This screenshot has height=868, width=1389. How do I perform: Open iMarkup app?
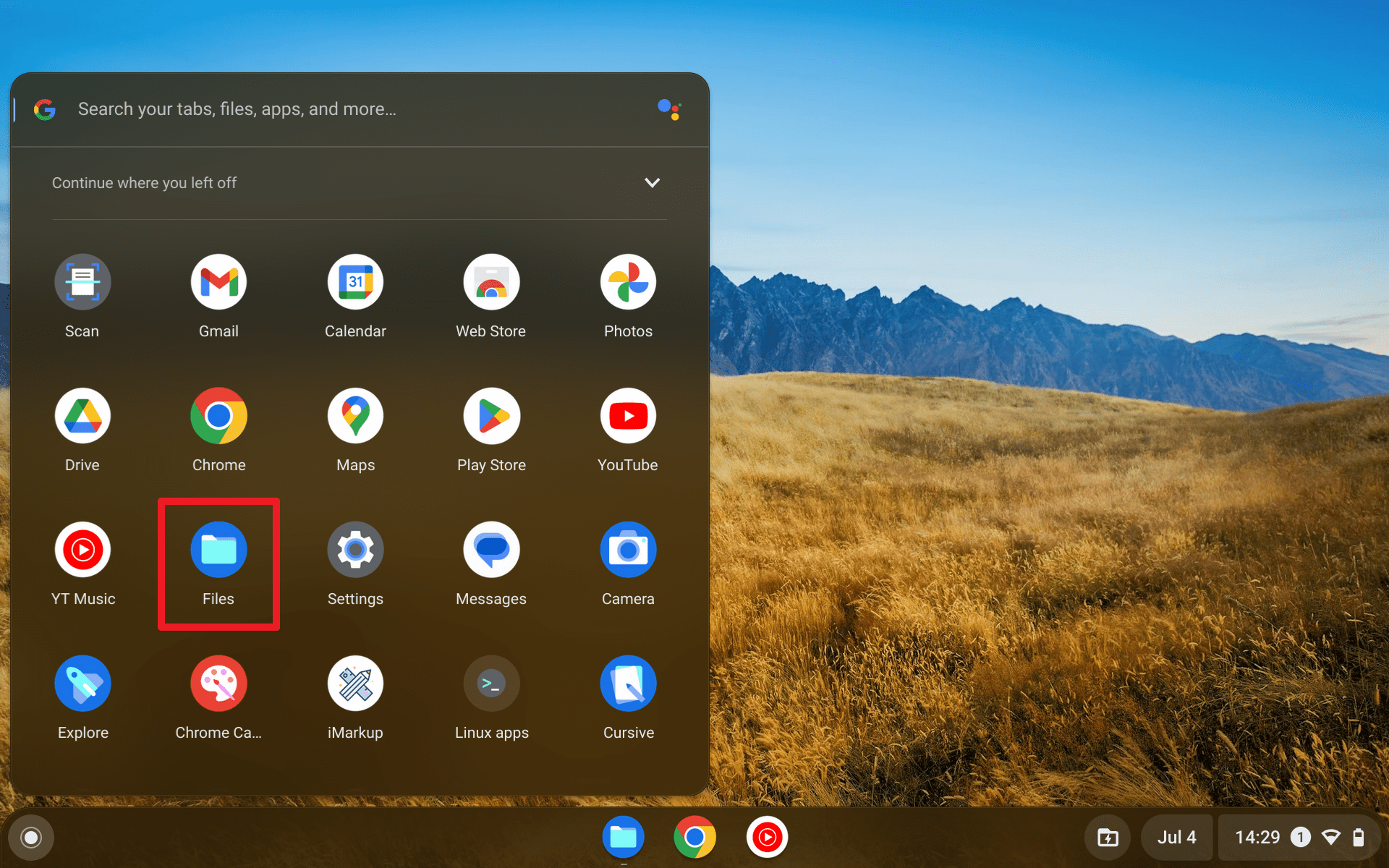tap(355, 683)
